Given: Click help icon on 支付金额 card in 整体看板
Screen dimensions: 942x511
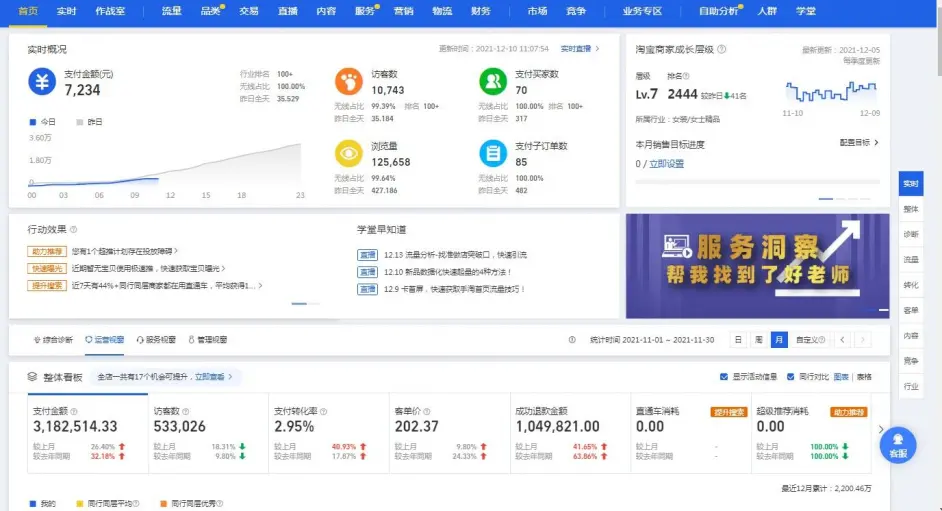Looking at the screenshot, I should [74, 411].
